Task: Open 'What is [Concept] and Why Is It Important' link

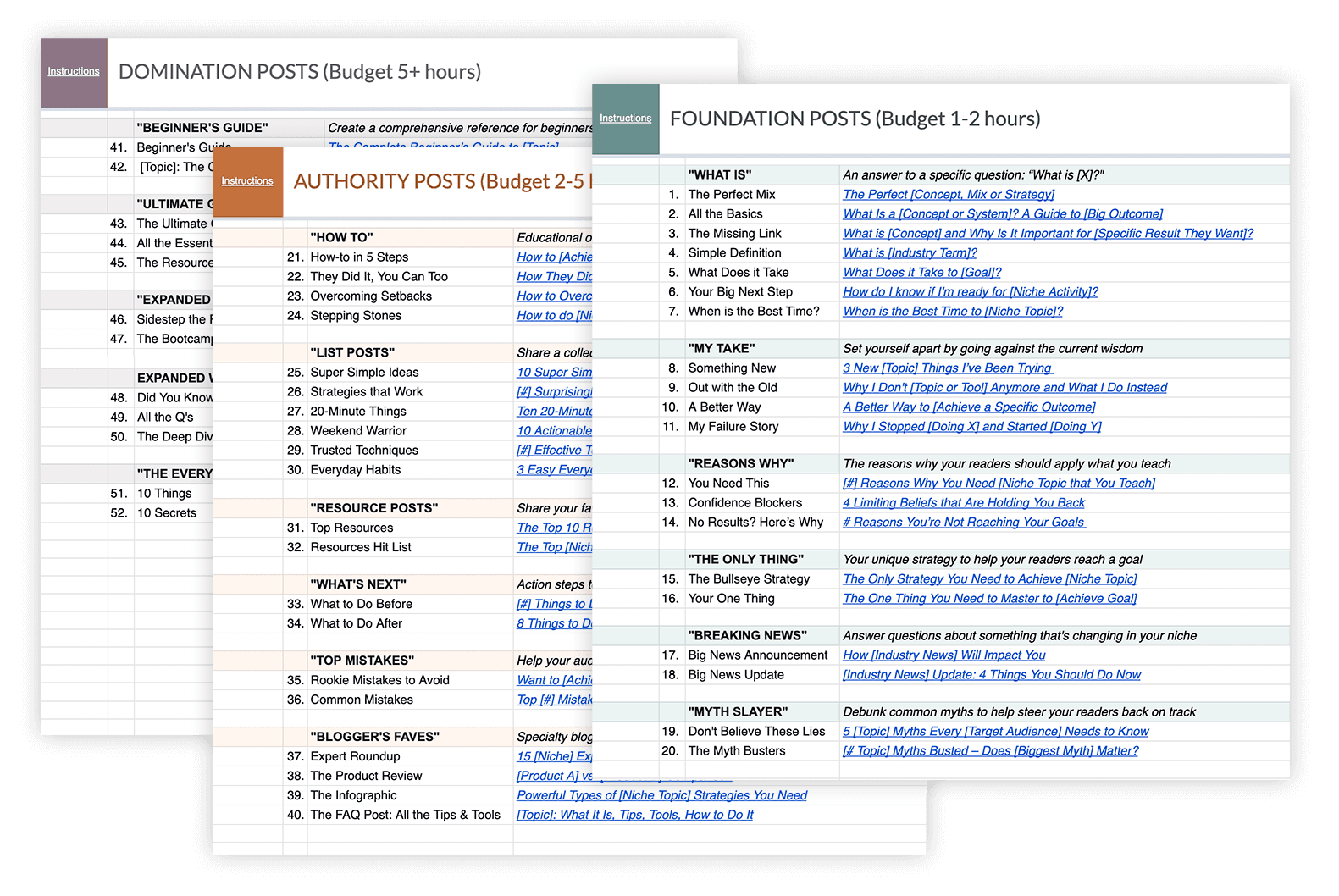Action: pos(1048,234)
